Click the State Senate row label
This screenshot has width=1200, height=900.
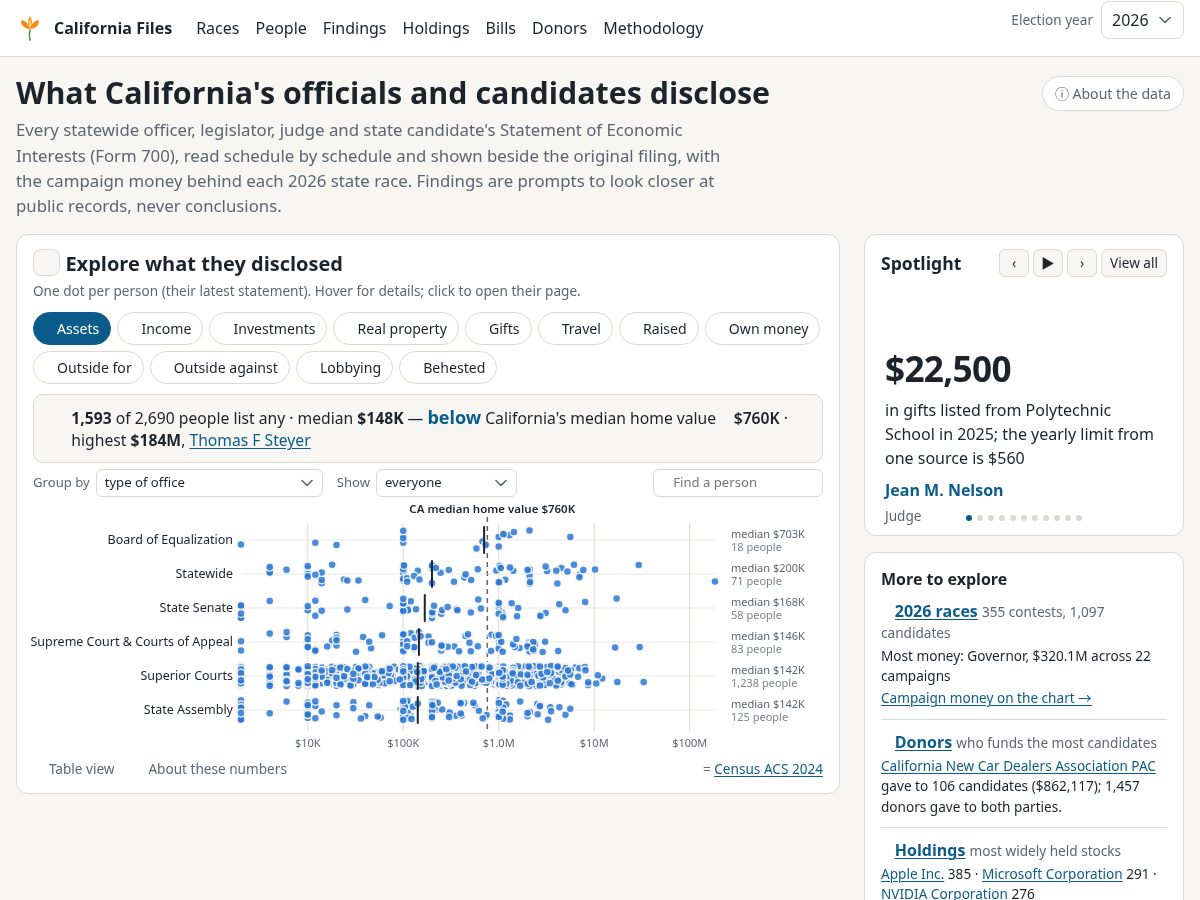click(x=196, y=607)
